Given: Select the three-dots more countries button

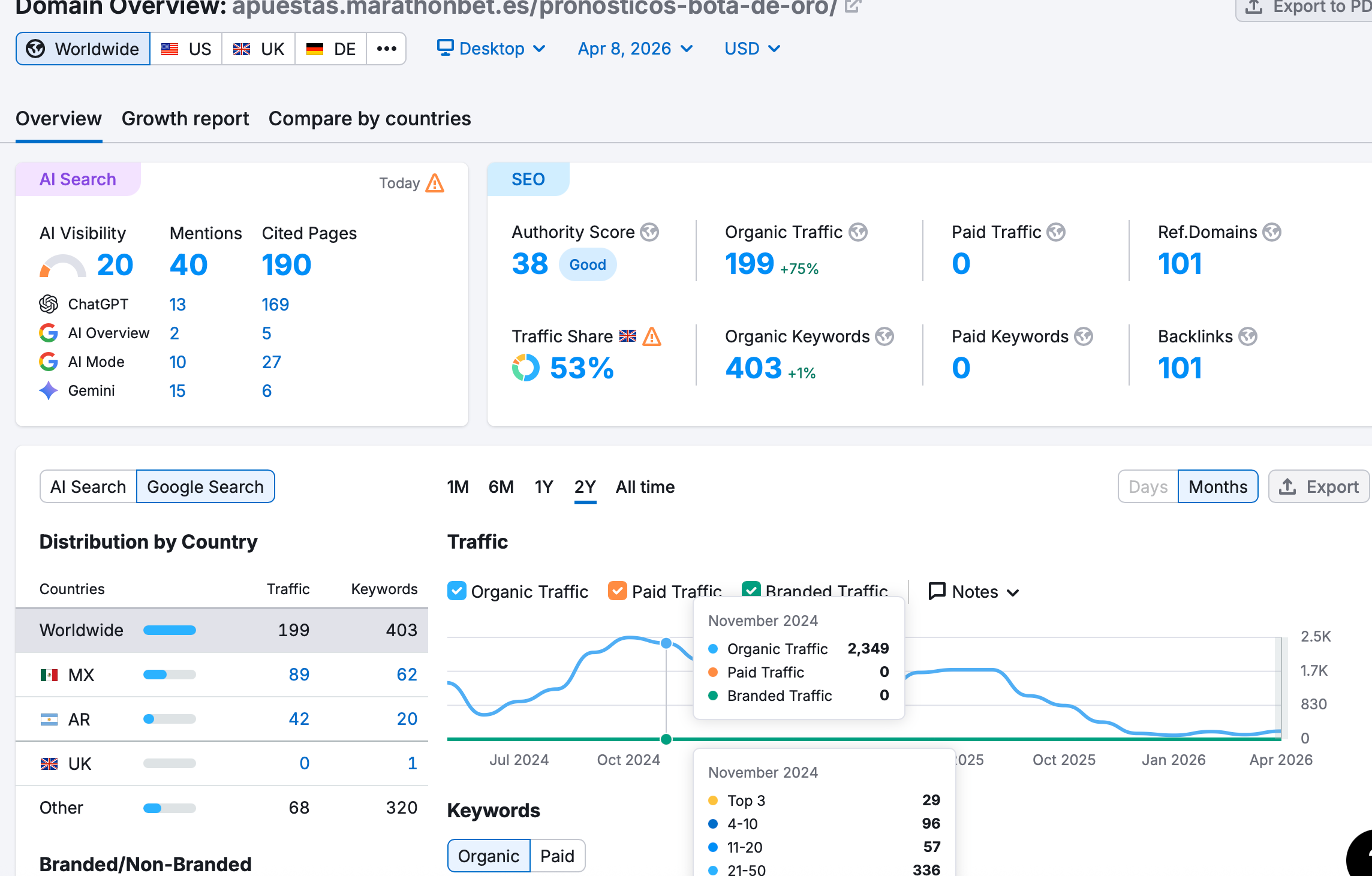Looking at the screenshot, I should tap(386, 49).
